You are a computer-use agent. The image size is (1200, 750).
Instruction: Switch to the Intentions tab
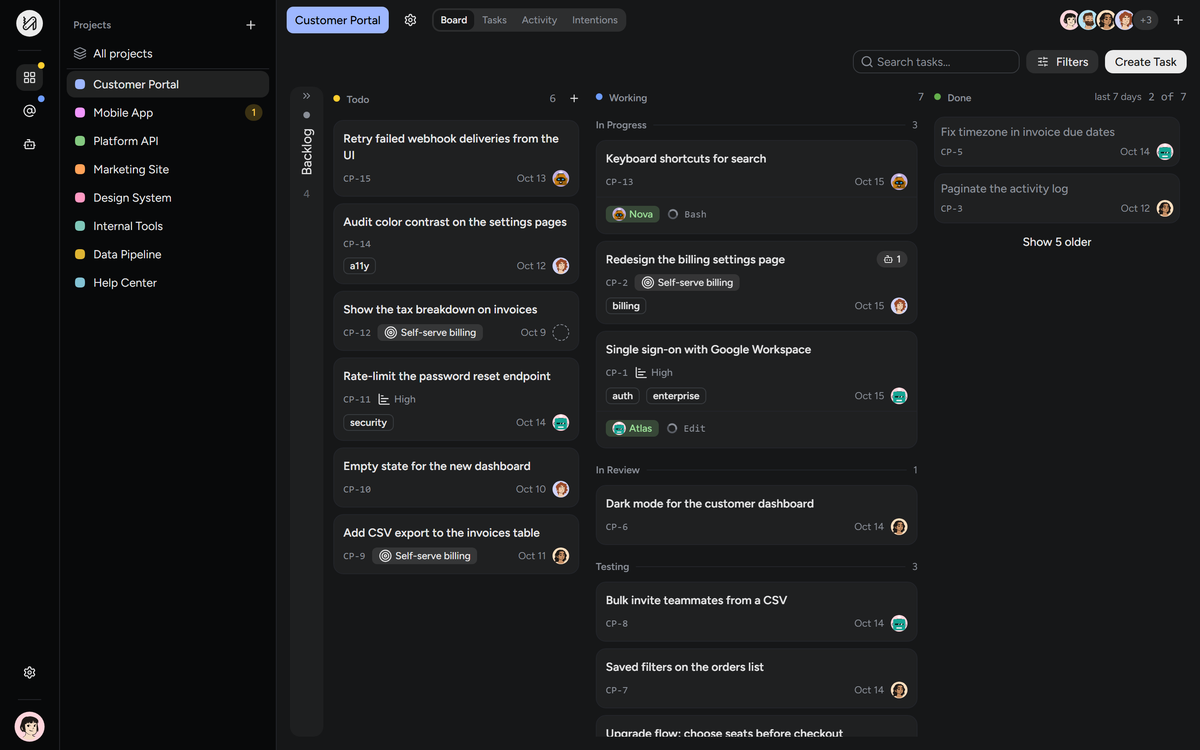click(x=595, y=20)
